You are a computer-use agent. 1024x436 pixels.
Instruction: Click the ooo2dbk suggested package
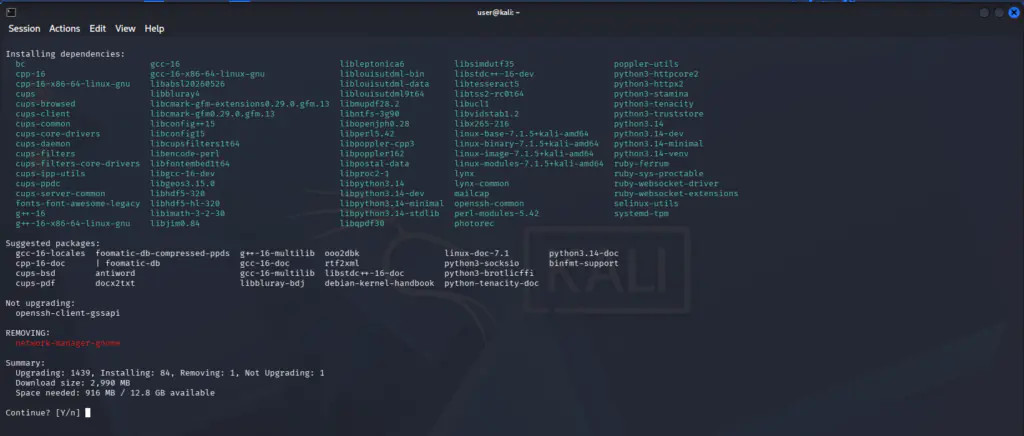(x=342, y=253)
